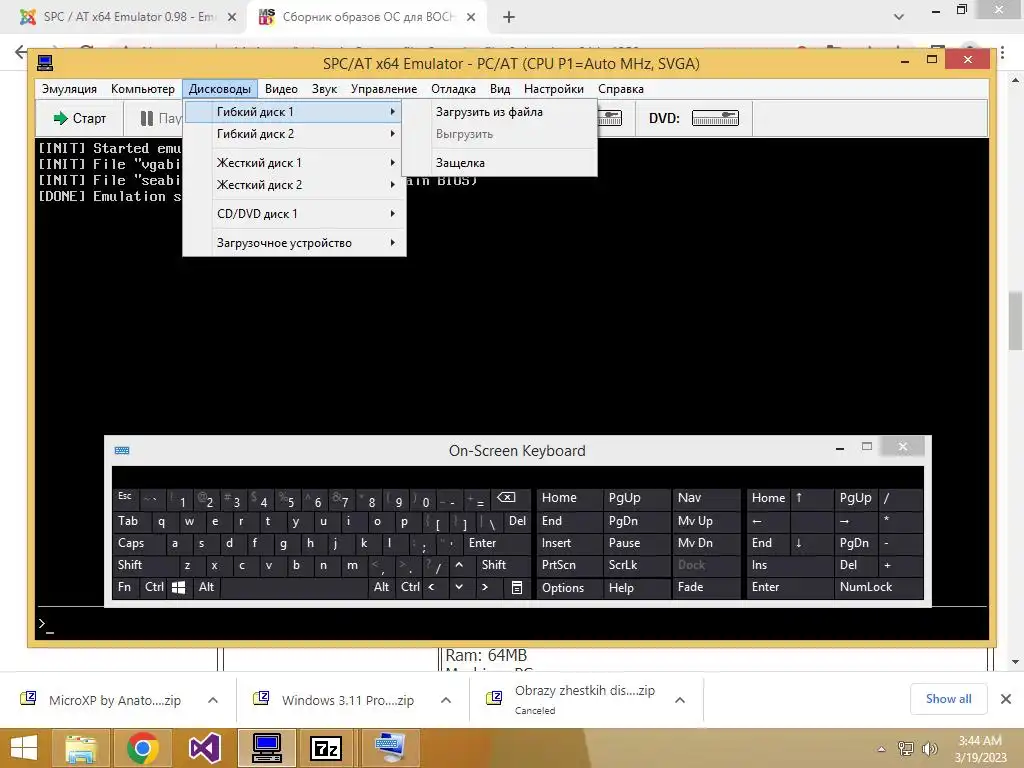Screen dimensions: 1024x768
Task: Switch to SPC / AT x64 Emulator browser tab
Action: [129, 17]
